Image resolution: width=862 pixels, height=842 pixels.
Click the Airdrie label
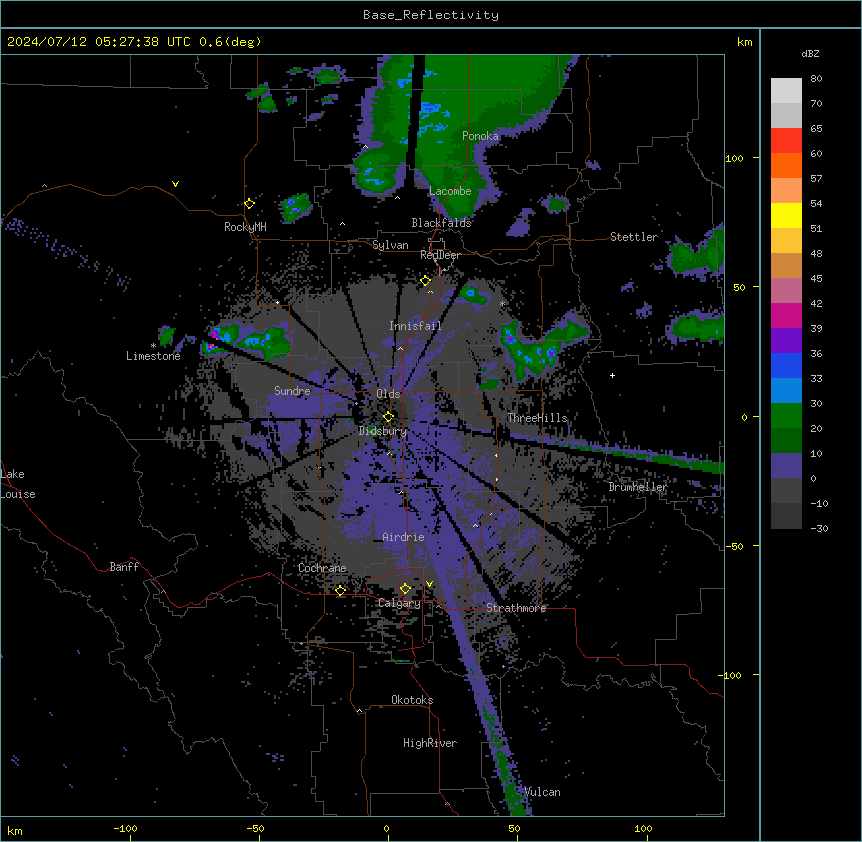point(403,537)
